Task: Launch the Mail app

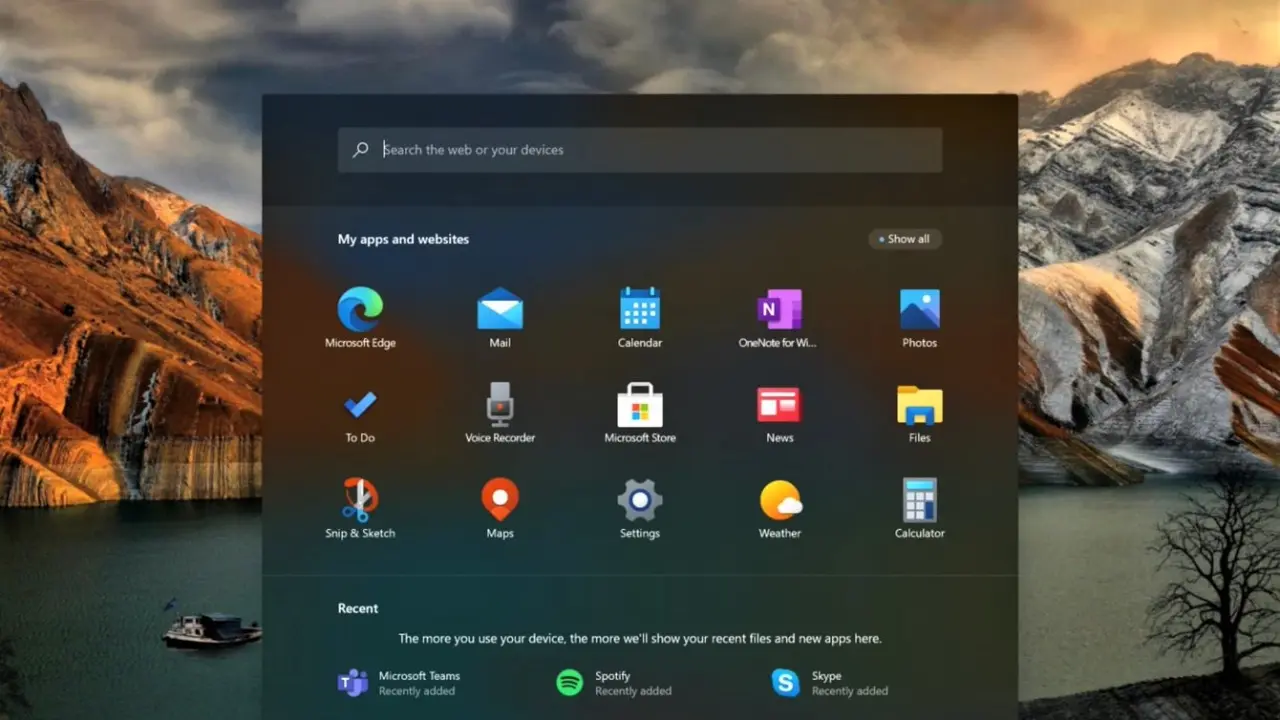Action: 500,310
